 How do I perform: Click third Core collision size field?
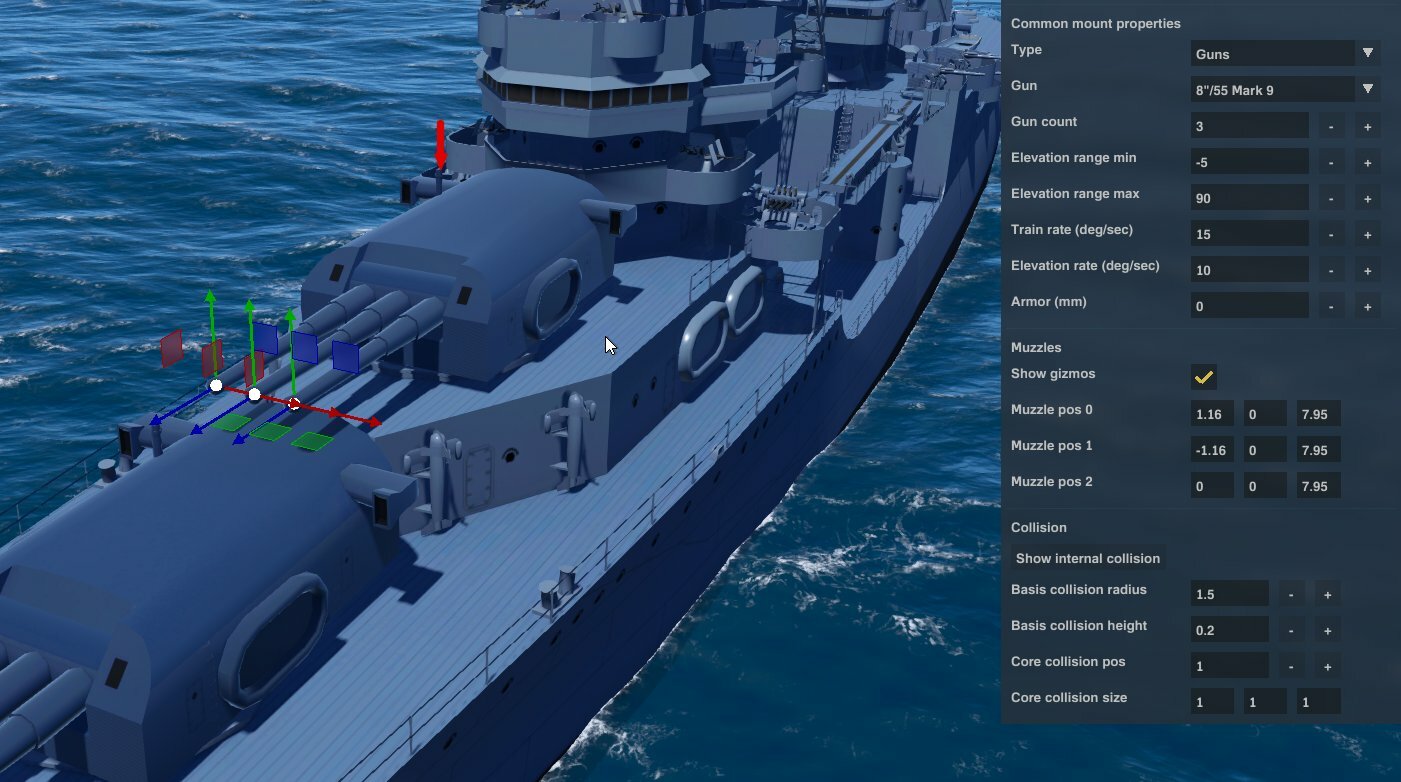pos(1318,702)
